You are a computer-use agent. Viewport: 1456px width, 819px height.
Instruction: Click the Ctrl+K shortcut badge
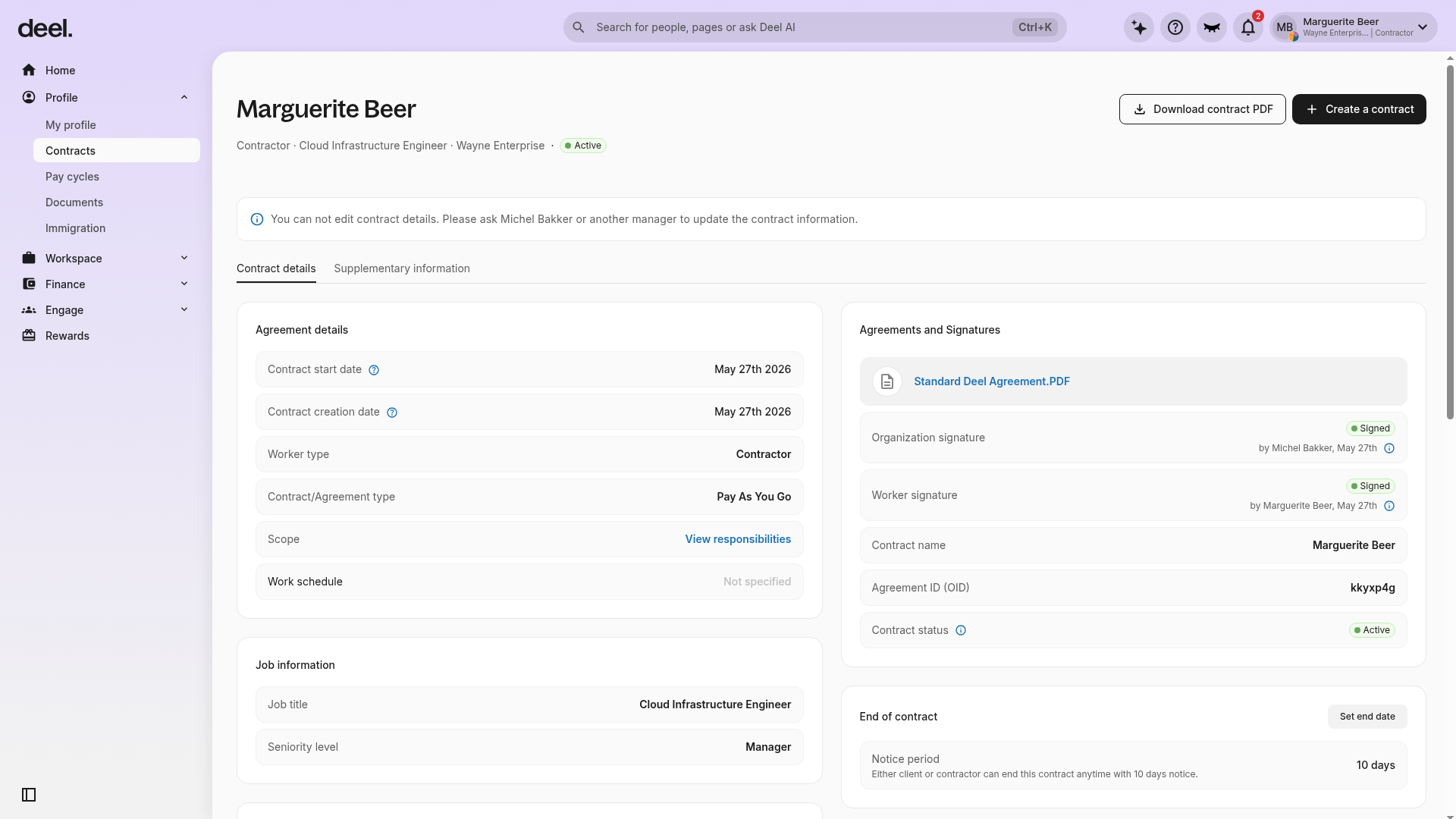coord(1035,27)
